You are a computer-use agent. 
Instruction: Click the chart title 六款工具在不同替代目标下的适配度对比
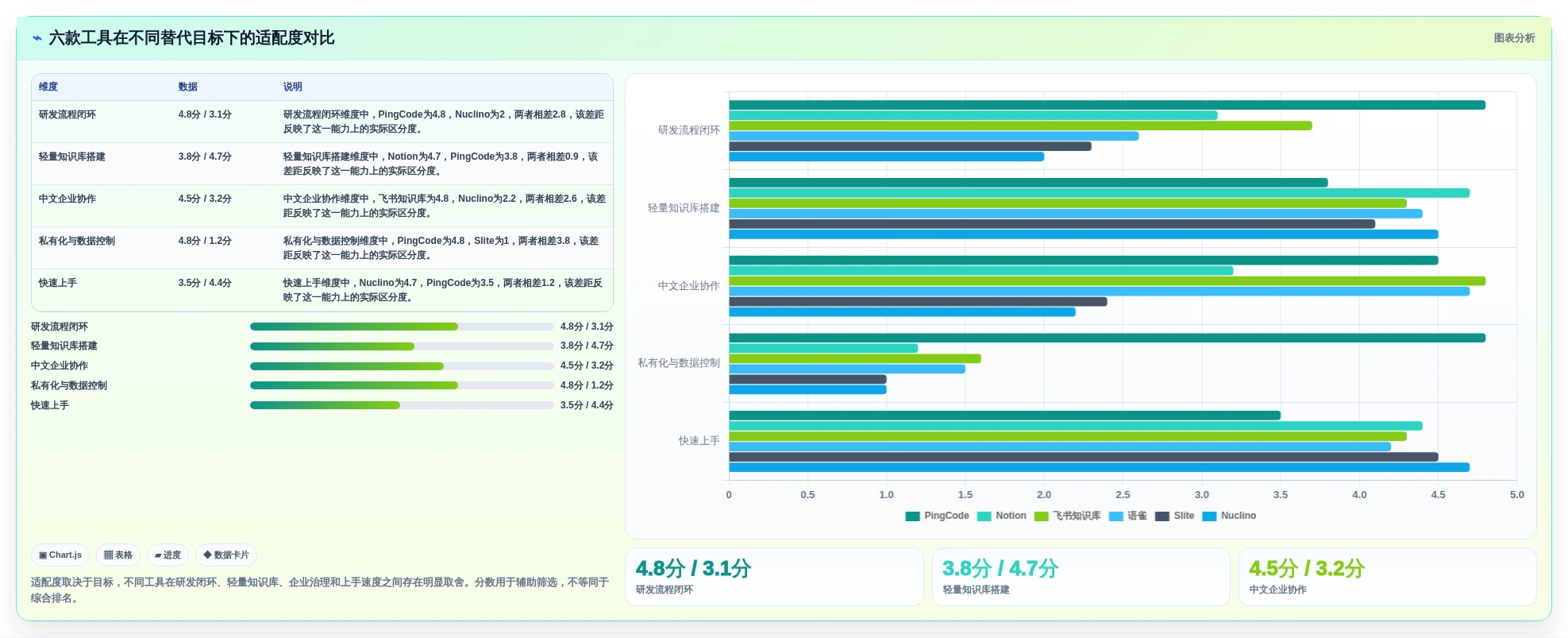pos(191,38)
